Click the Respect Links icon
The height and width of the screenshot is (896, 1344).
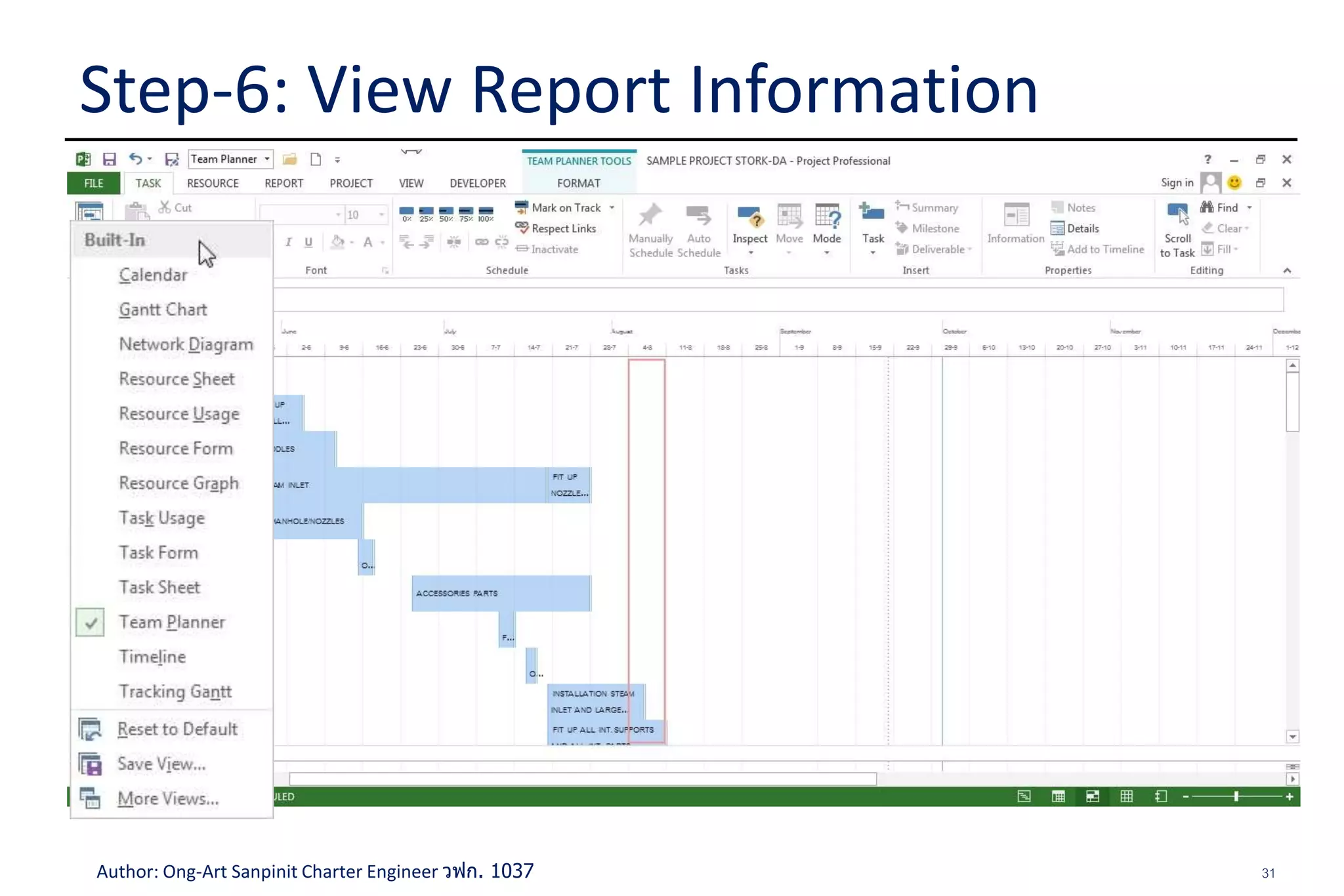coord(522,228)
